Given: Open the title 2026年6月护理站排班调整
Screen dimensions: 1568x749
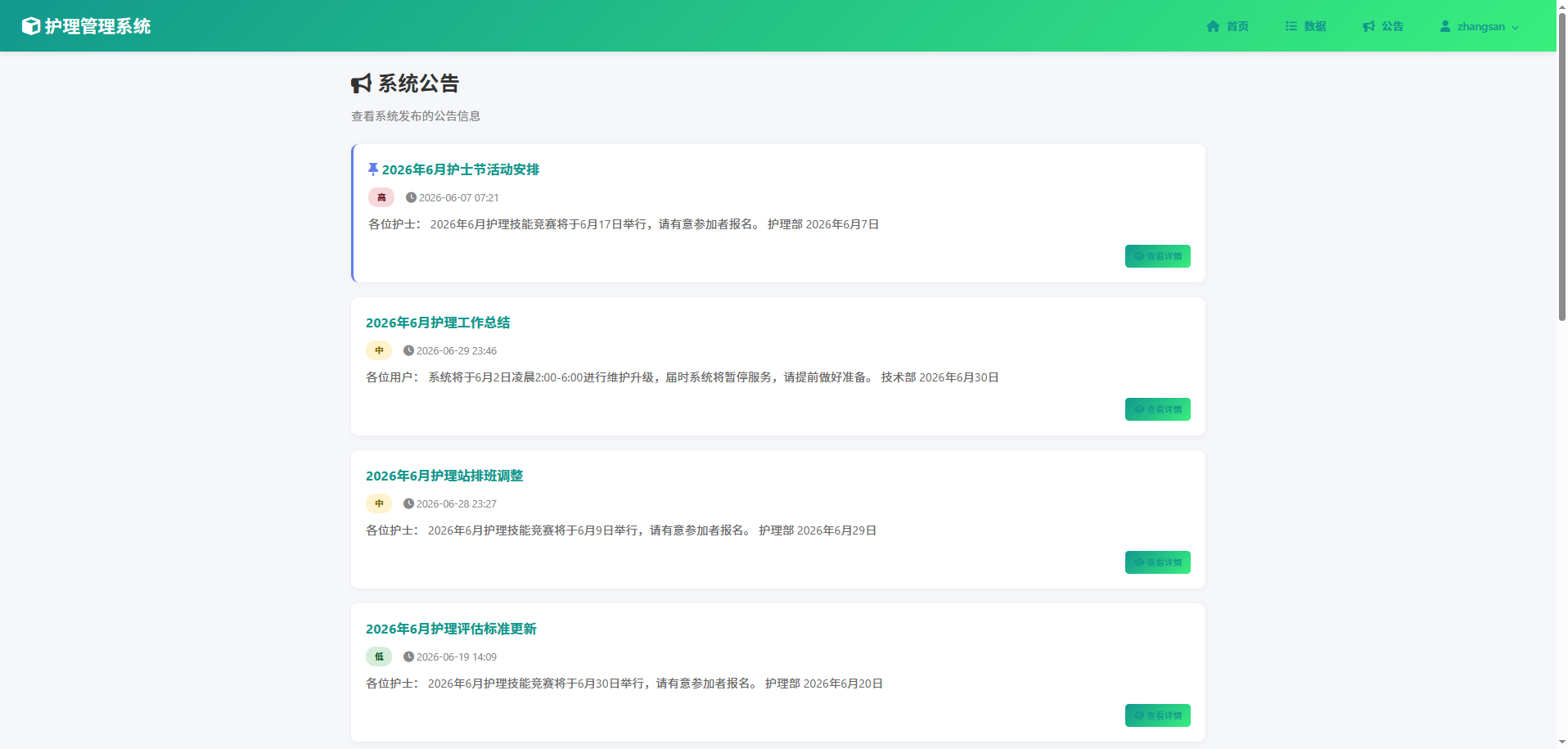Looking at the screenshot, I should tap(444, 476).
